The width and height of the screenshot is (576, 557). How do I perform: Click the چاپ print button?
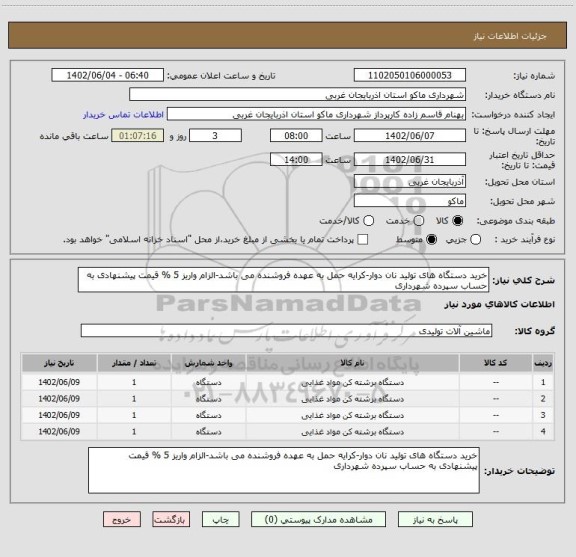click(x=220, y=520)
